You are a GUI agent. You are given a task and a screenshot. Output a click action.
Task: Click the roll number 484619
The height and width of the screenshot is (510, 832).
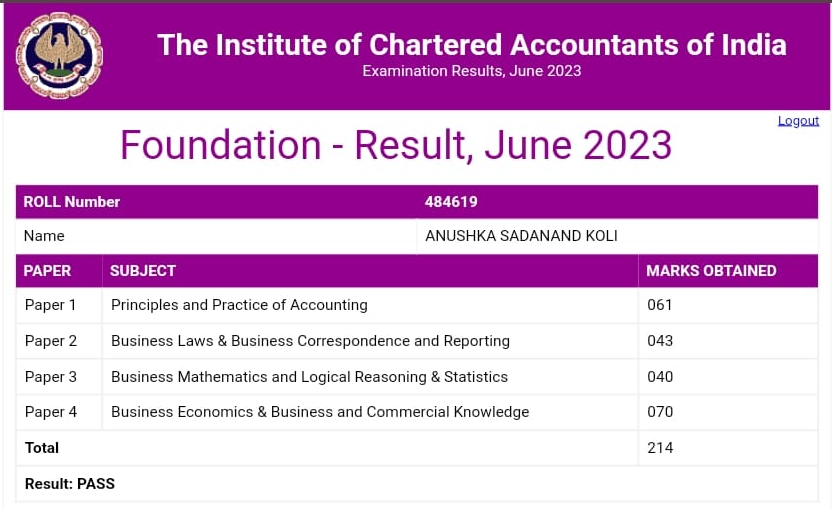(x=451, y=202)
